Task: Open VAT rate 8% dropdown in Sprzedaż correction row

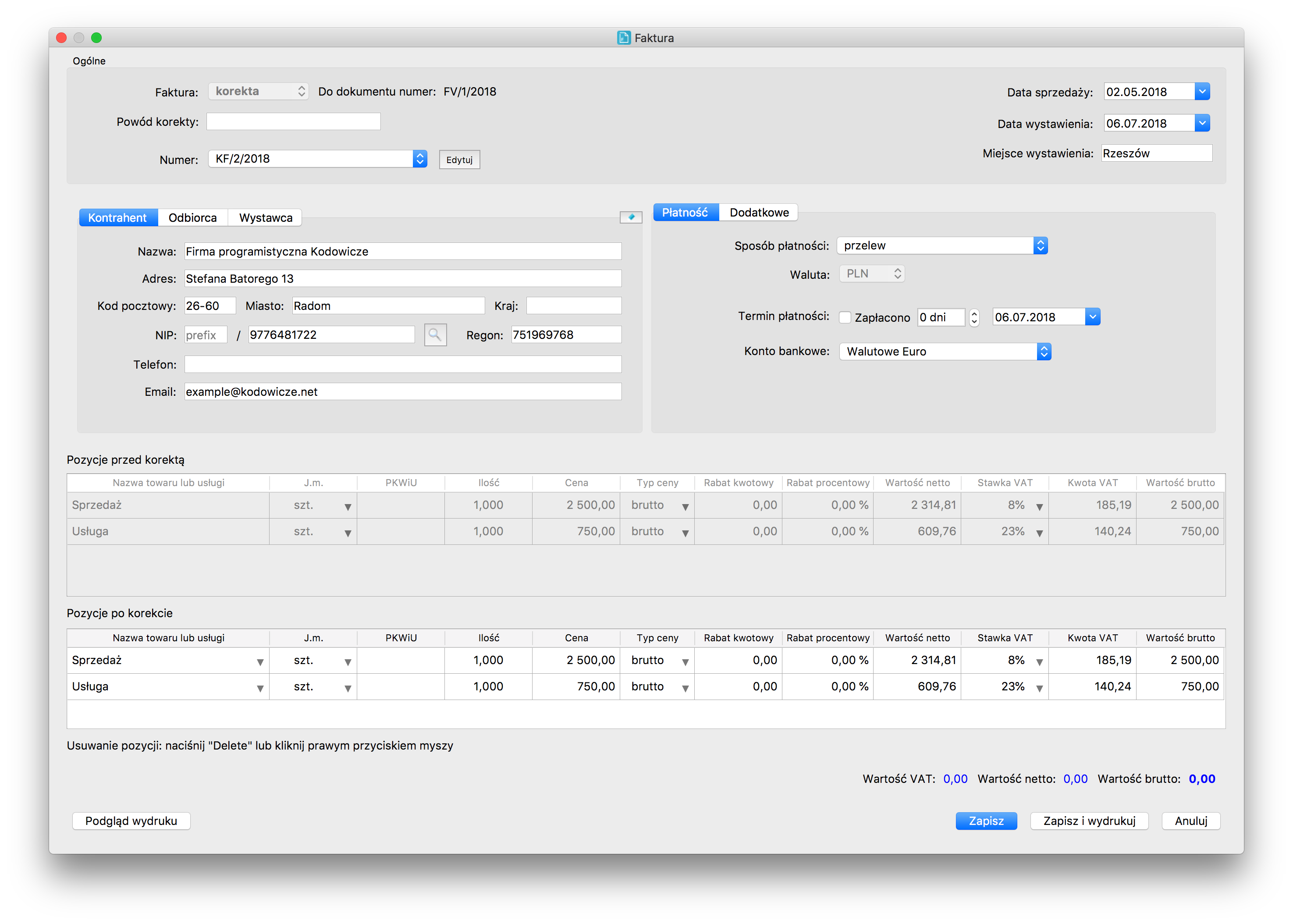Action: [x=1039, y=662]
